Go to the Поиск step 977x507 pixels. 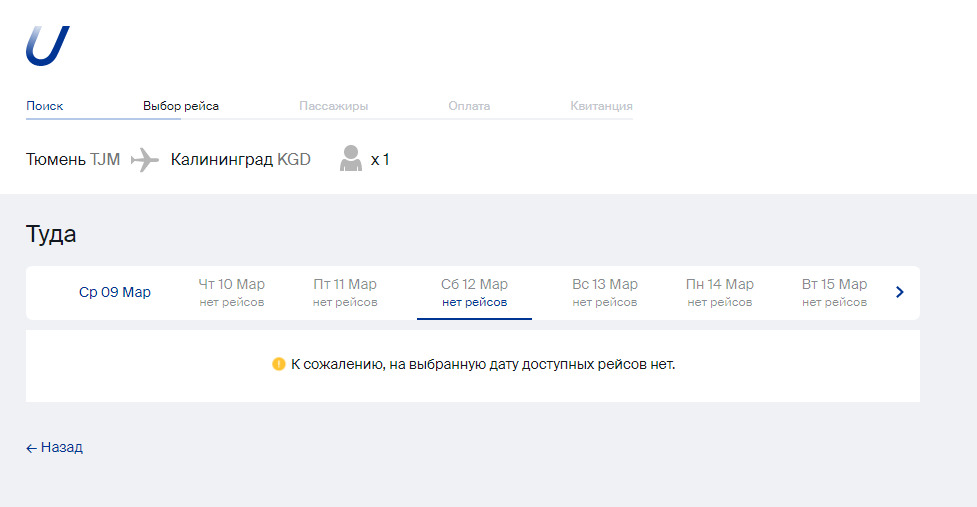45,106
